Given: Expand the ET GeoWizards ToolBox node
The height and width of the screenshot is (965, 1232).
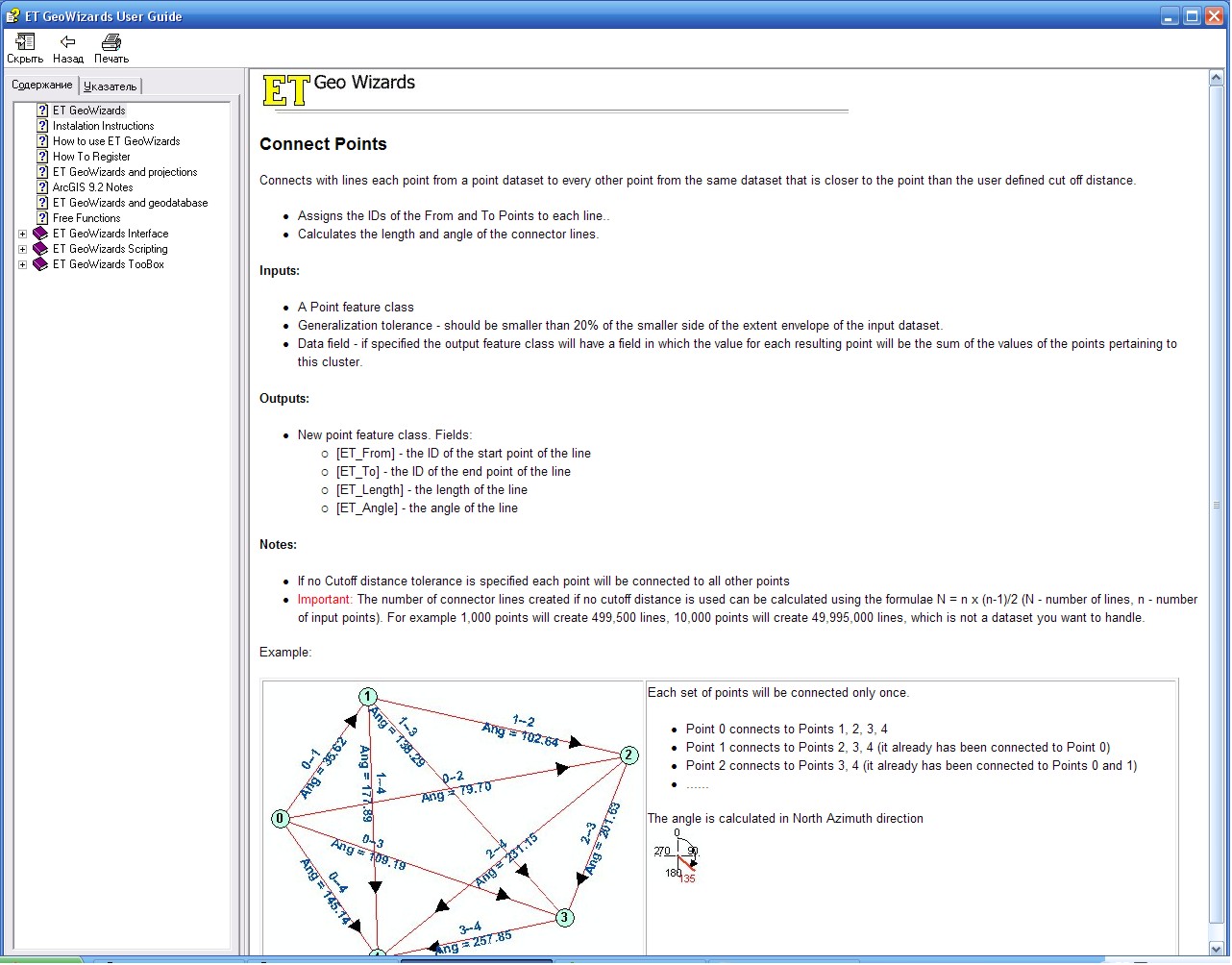Looking at the screenshot, I should [x=23, y=264].
